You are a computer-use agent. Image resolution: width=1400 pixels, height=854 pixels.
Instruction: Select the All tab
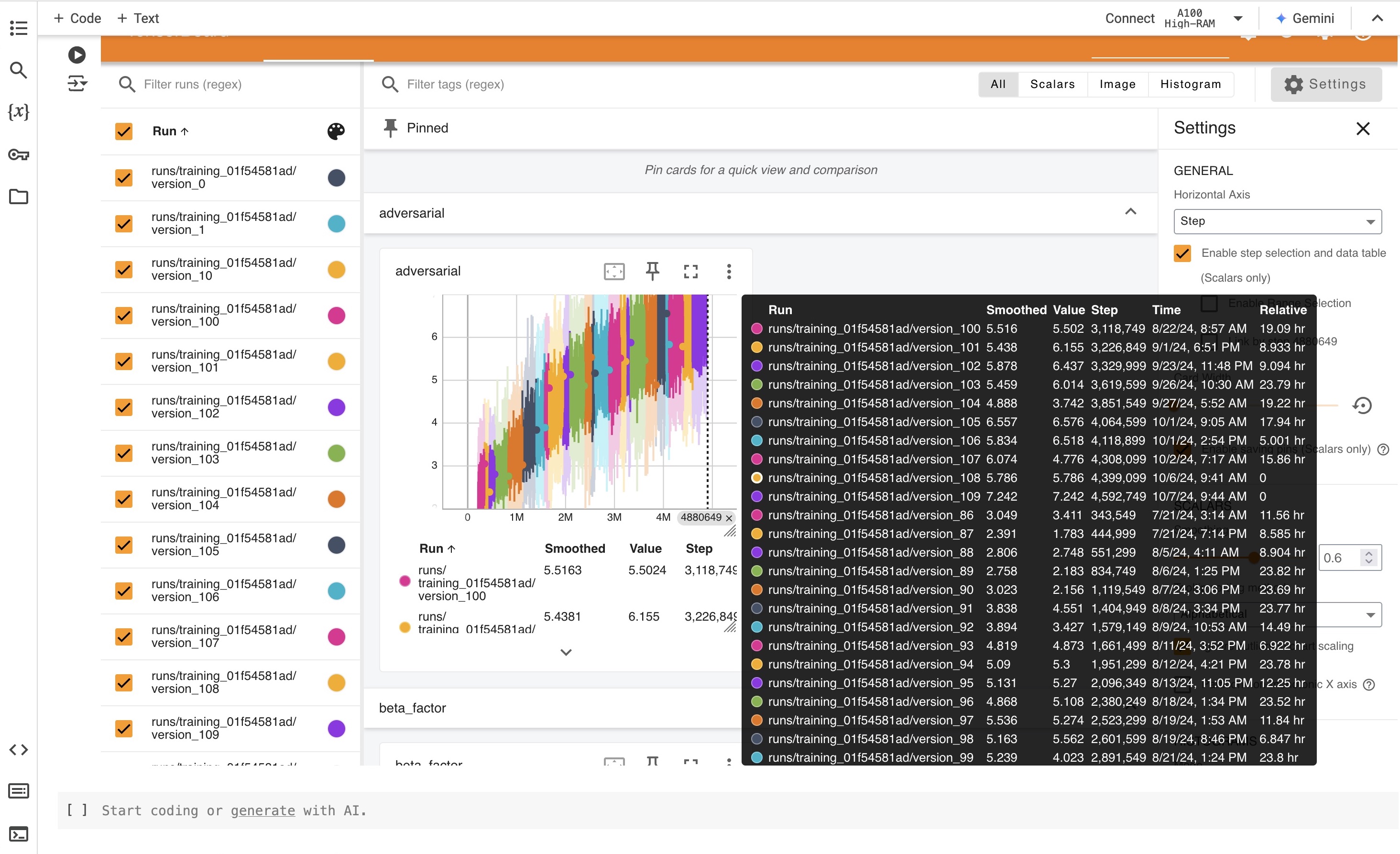click(998, 84)
